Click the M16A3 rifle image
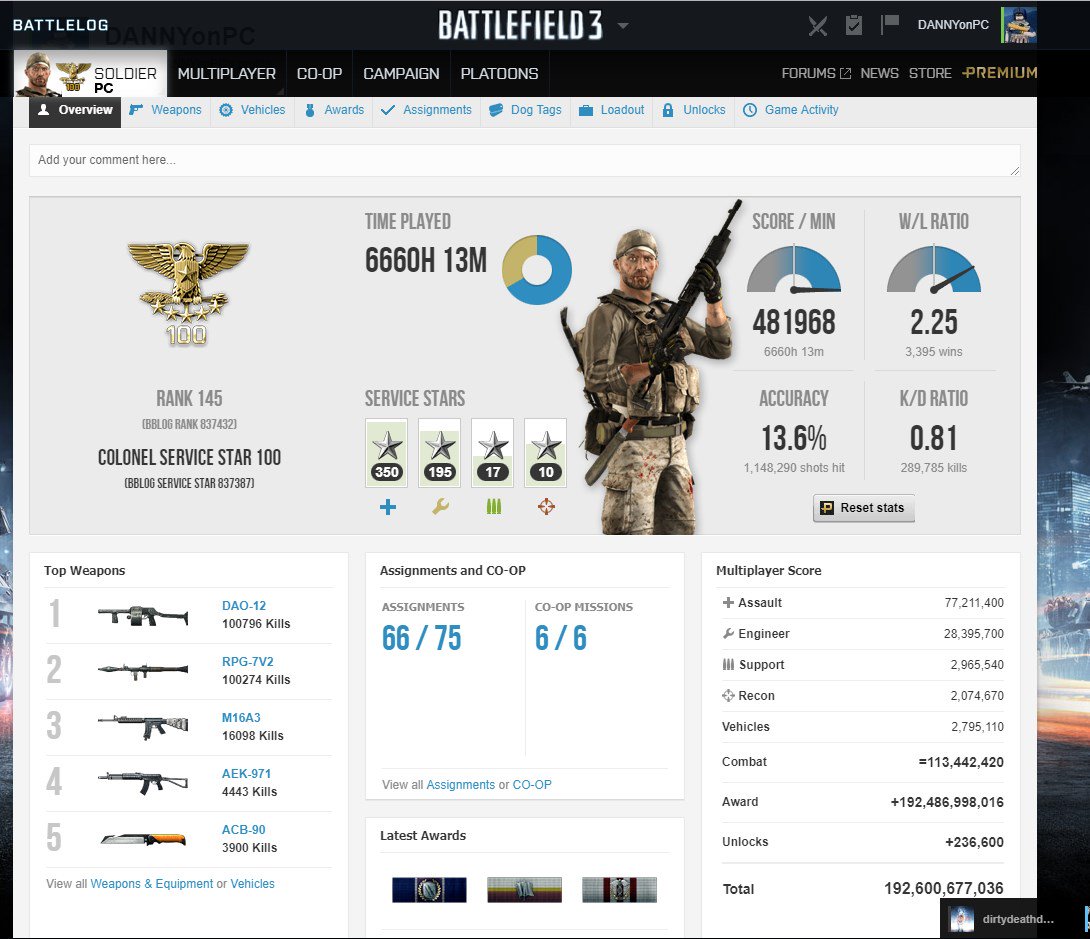 (x=143, y=727)
